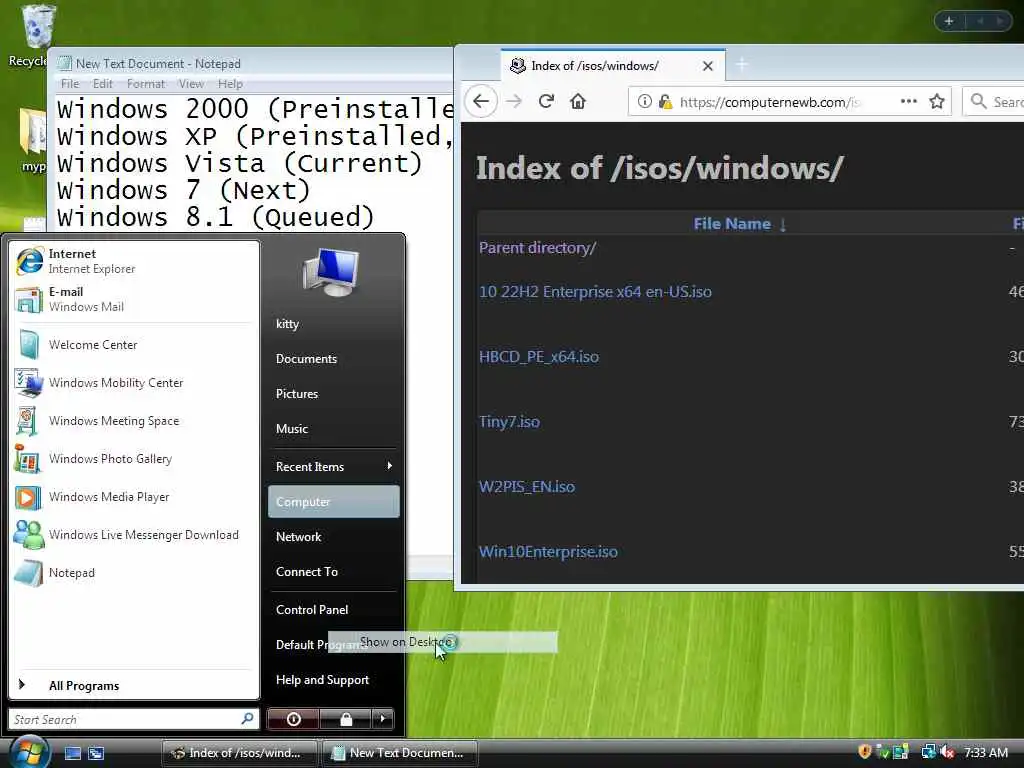Screen dimensions: 1024x768
Task: Start Windows Meeting Space
Action: point(134,421)
